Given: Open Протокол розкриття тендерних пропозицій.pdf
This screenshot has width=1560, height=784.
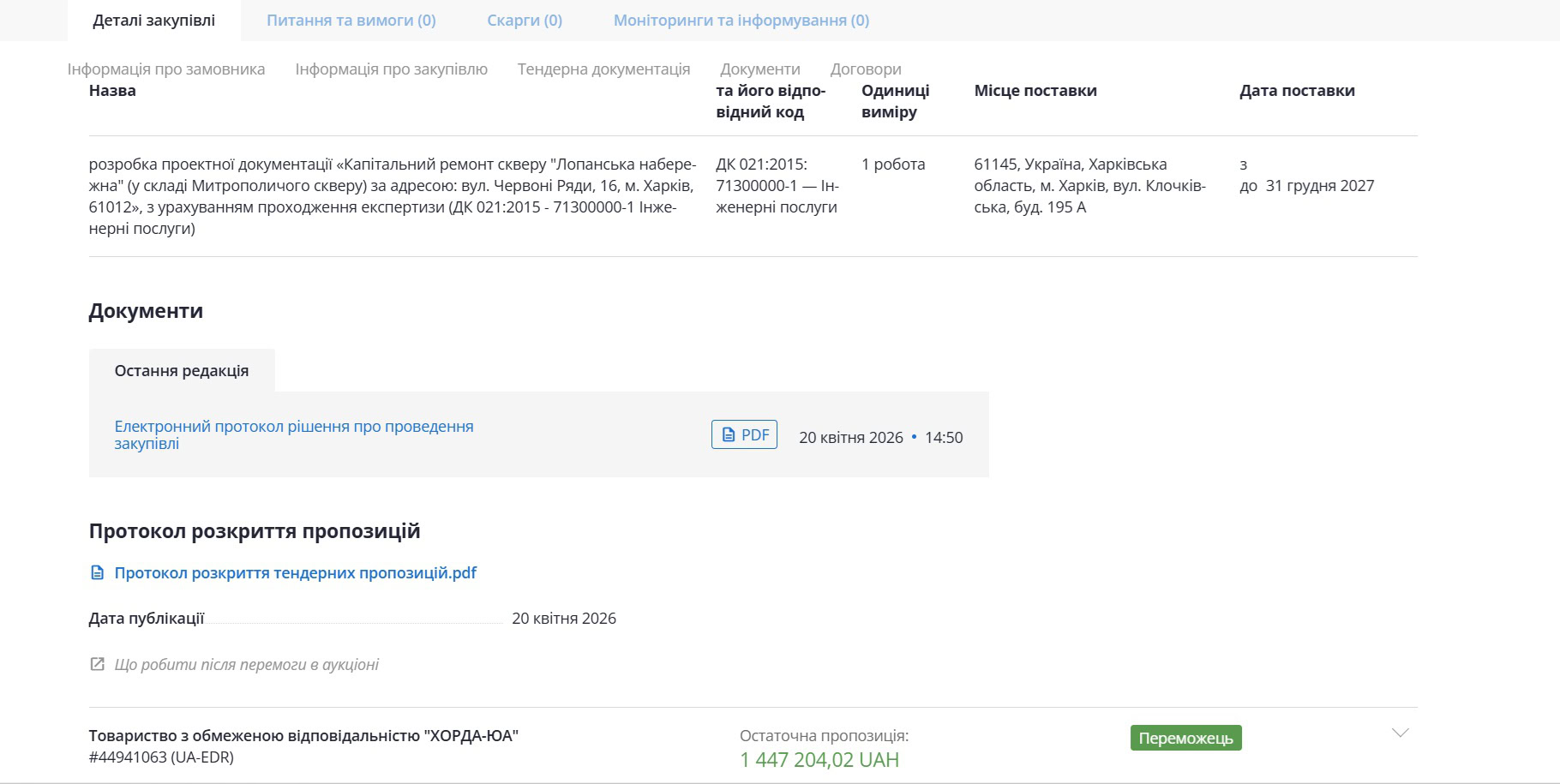Looking at the screenshot, I should pos(295,573).
